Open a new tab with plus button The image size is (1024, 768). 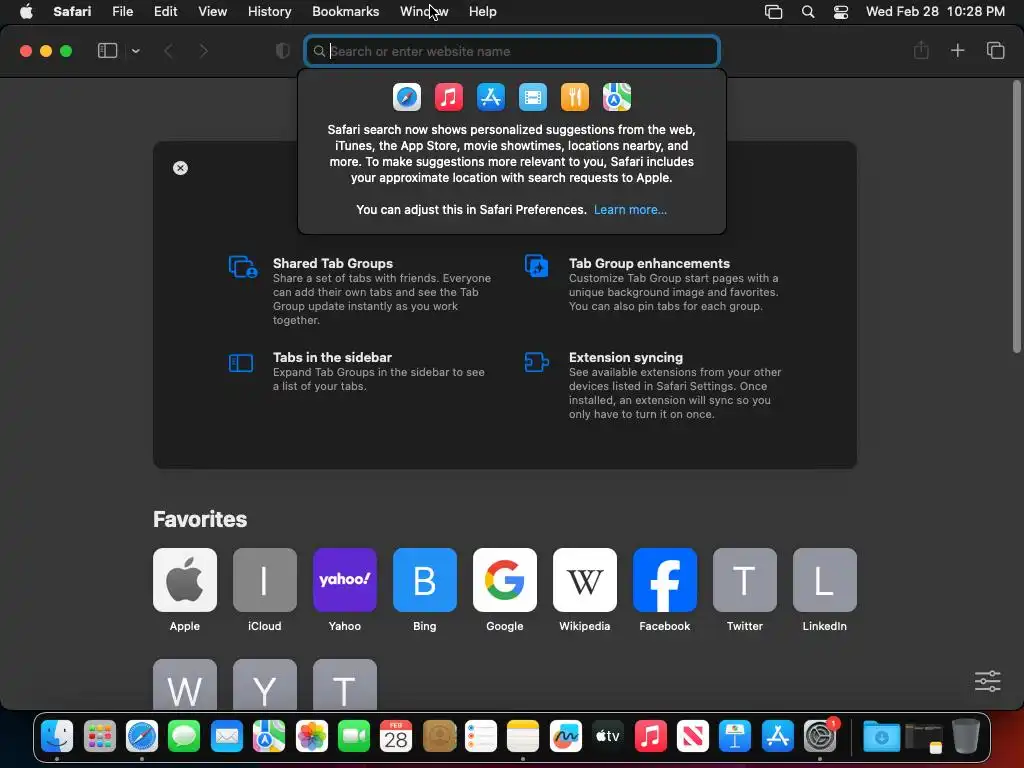click(x=957, y=50)
